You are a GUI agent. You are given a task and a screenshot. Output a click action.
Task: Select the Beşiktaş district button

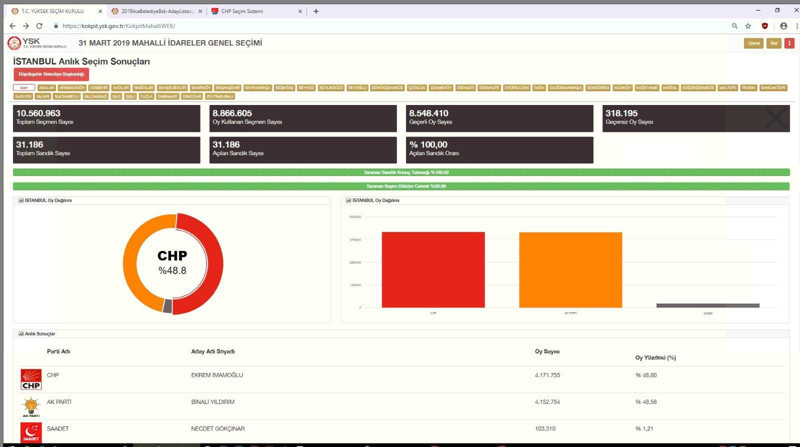click(x=284, y=88)
